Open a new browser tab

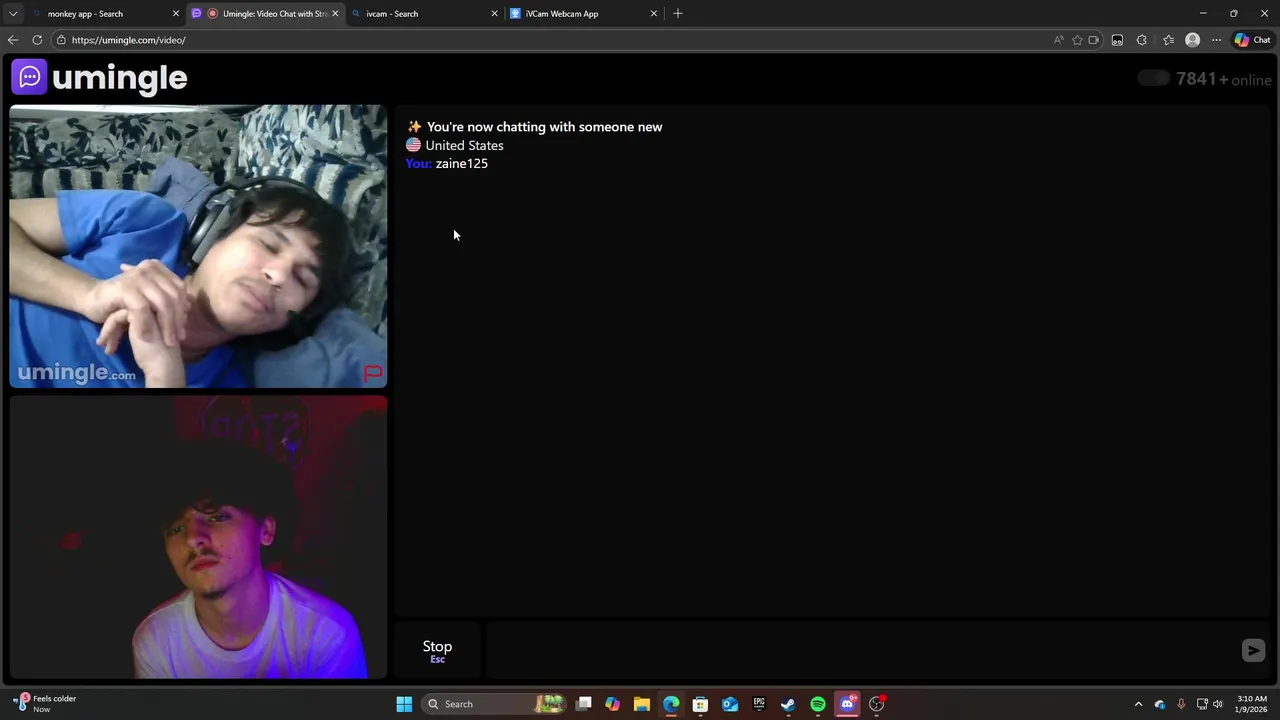click(x=678, y=14)
